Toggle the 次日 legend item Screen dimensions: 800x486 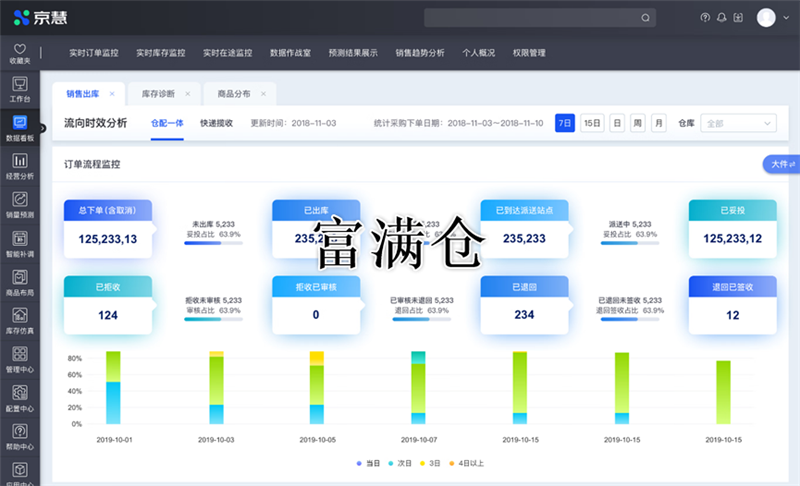click(x=399, y=464)
